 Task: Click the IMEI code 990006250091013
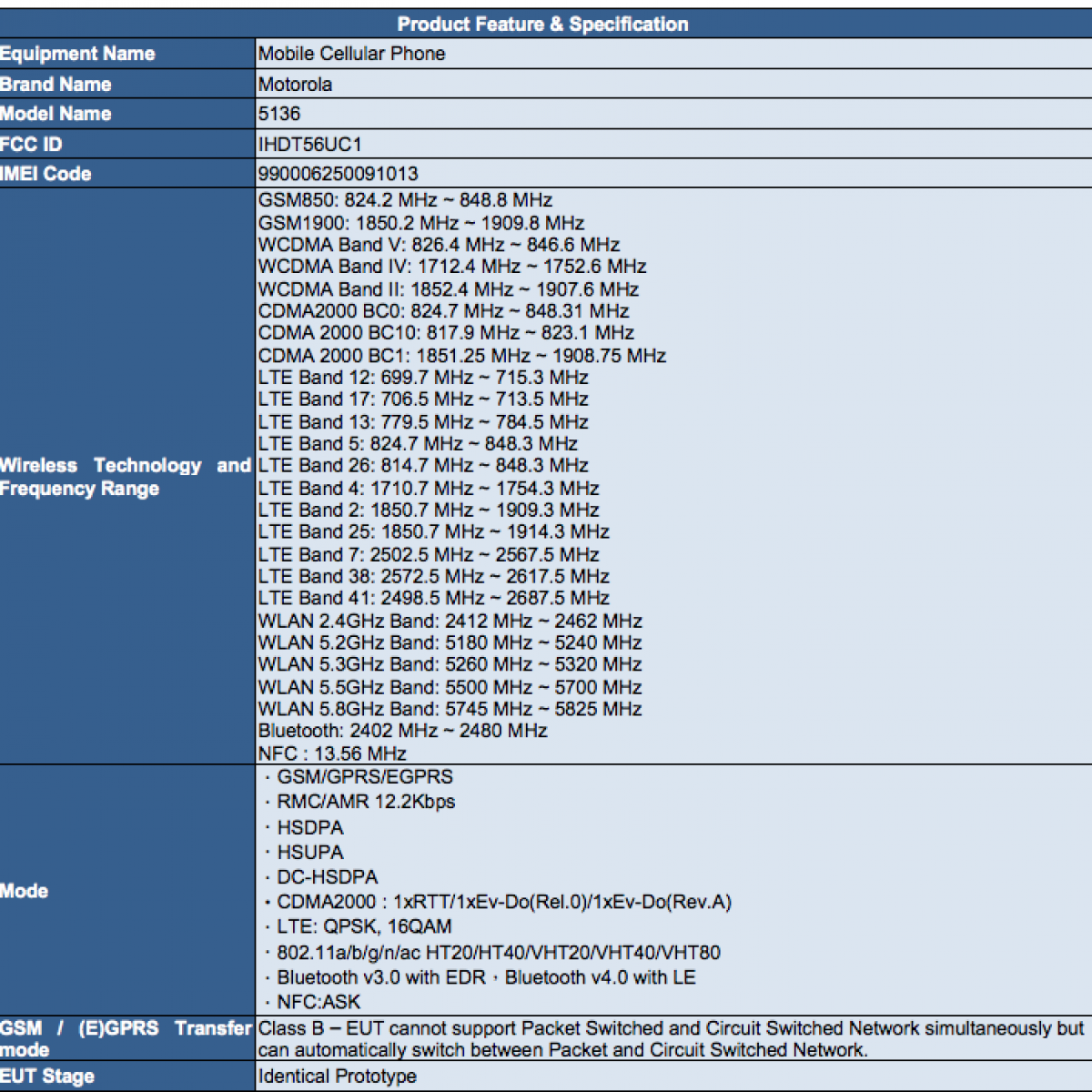[339, 174]
